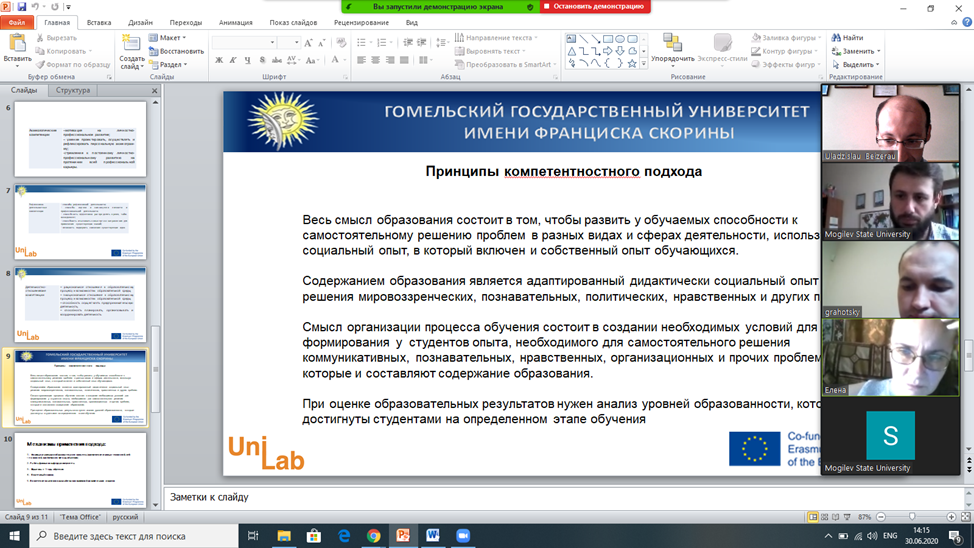Decrease font size with the small A icon
Image resolution: width=974 pixels, height=548 pixels.
322,42
